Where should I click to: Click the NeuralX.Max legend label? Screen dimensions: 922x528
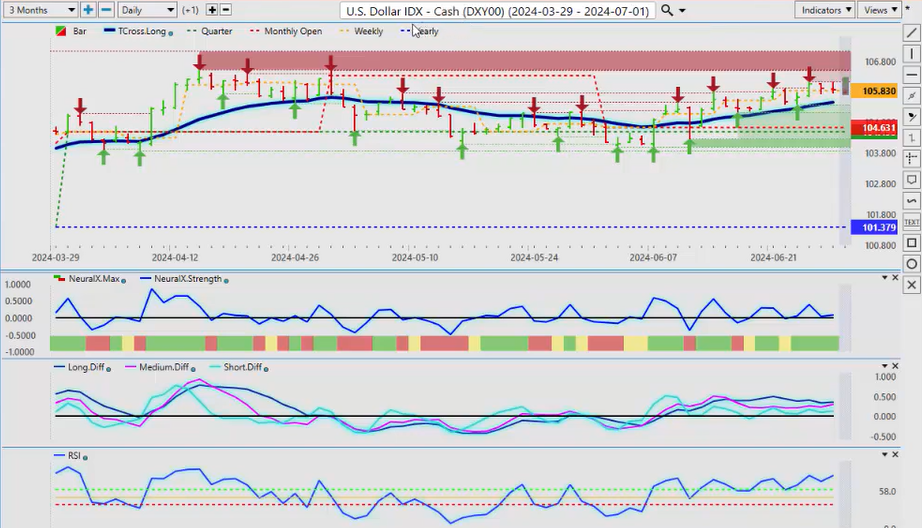[x=94, y=279]
